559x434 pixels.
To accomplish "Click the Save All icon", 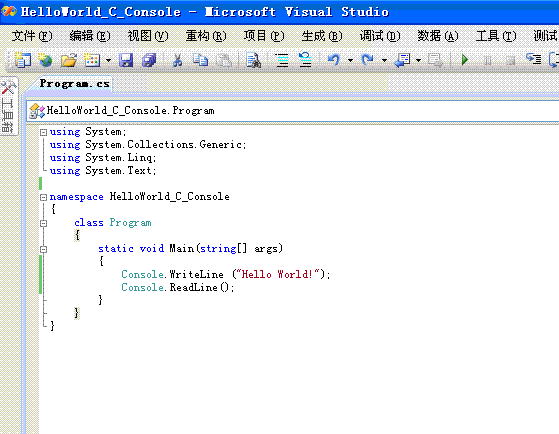I will click(x=149, y=60).
